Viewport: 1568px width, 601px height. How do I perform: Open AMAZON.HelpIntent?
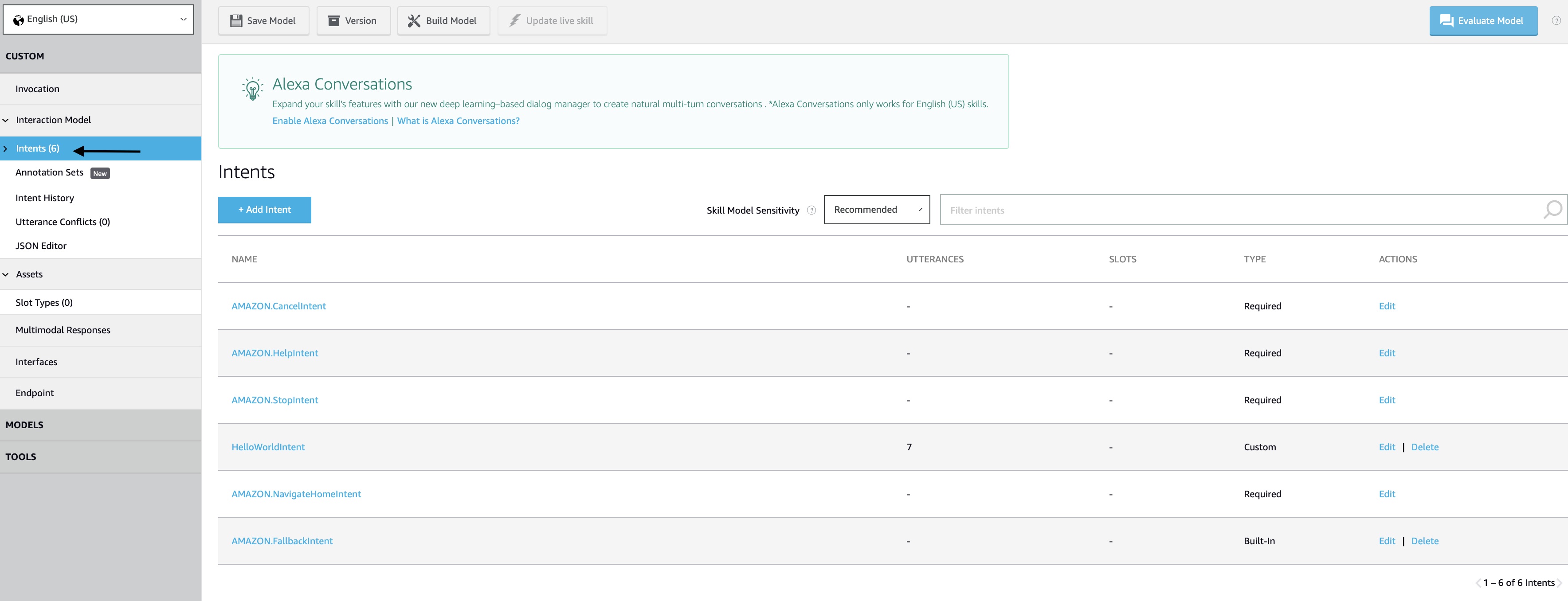(x=274, y=353)
